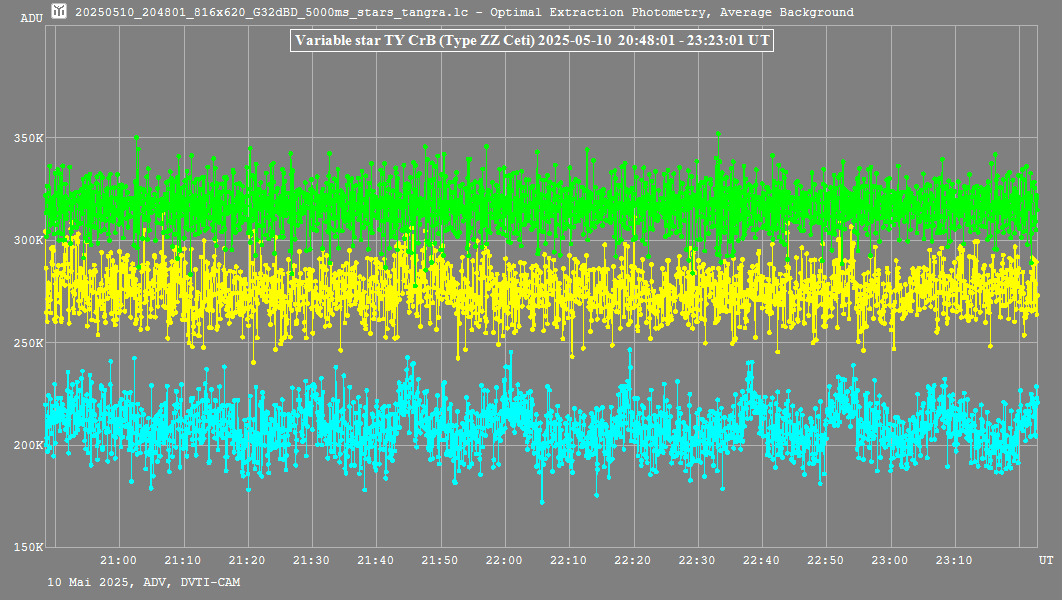1062x600 pixels.
Task: Click the ADU axis unit label
Action: click(x=31, y=18)
